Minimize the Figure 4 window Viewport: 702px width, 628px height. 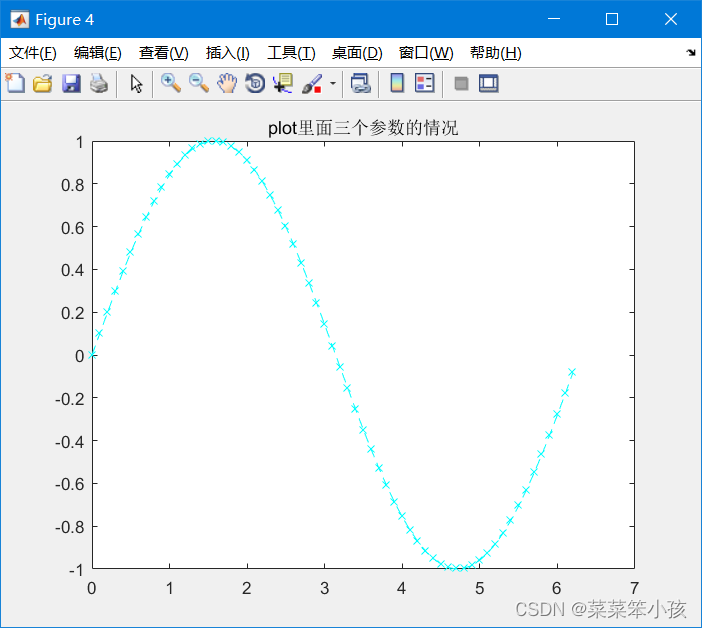[554, 19]
